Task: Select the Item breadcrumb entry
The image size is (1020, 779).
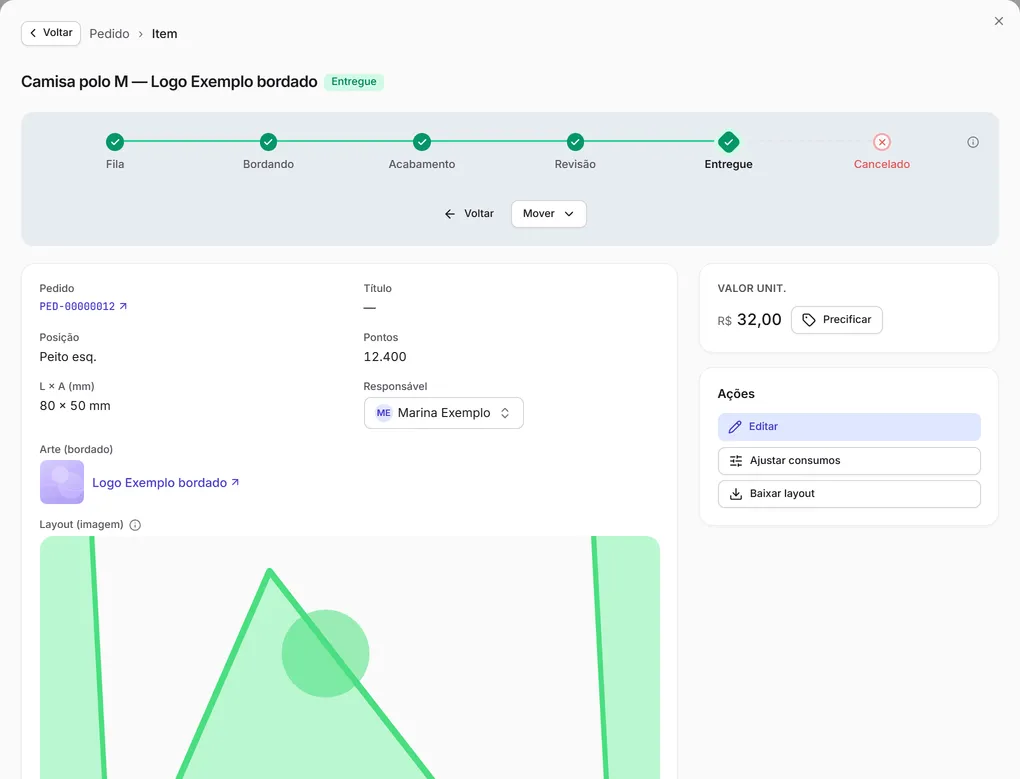Action: pos(165,34)
